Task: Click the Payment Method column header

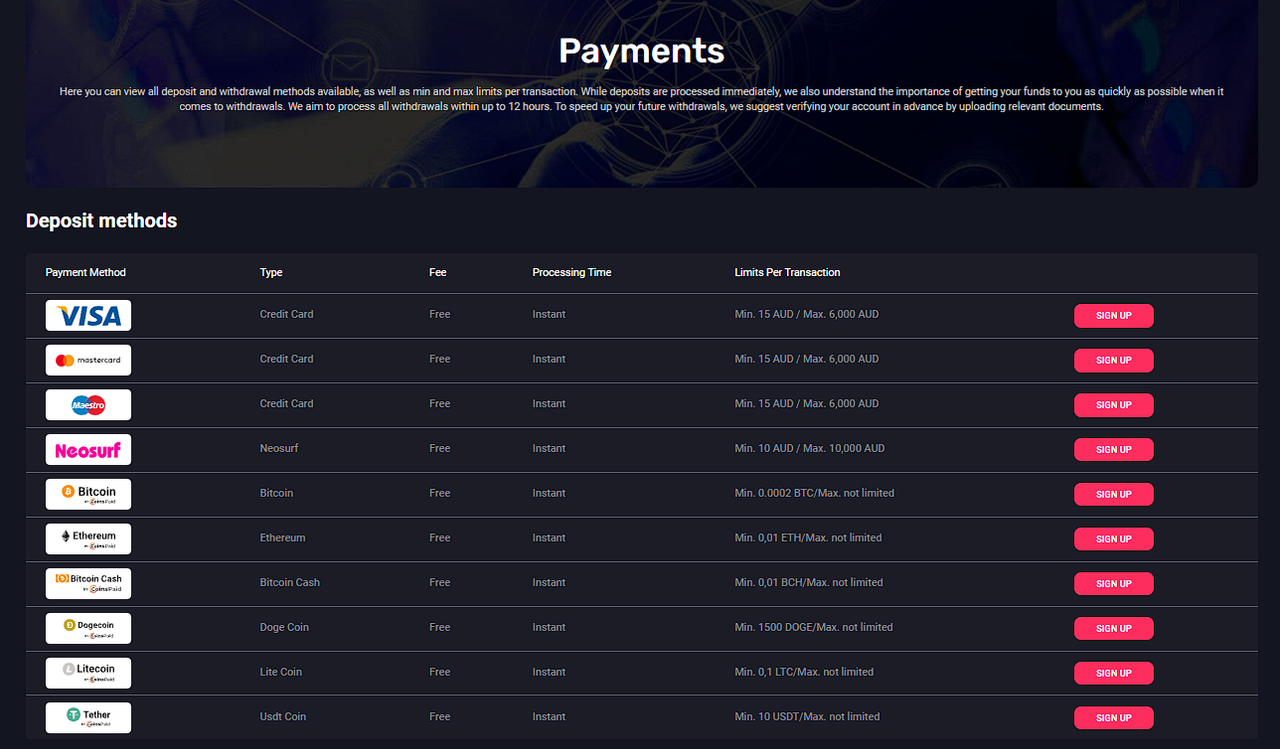Action: tap(85, 272)
